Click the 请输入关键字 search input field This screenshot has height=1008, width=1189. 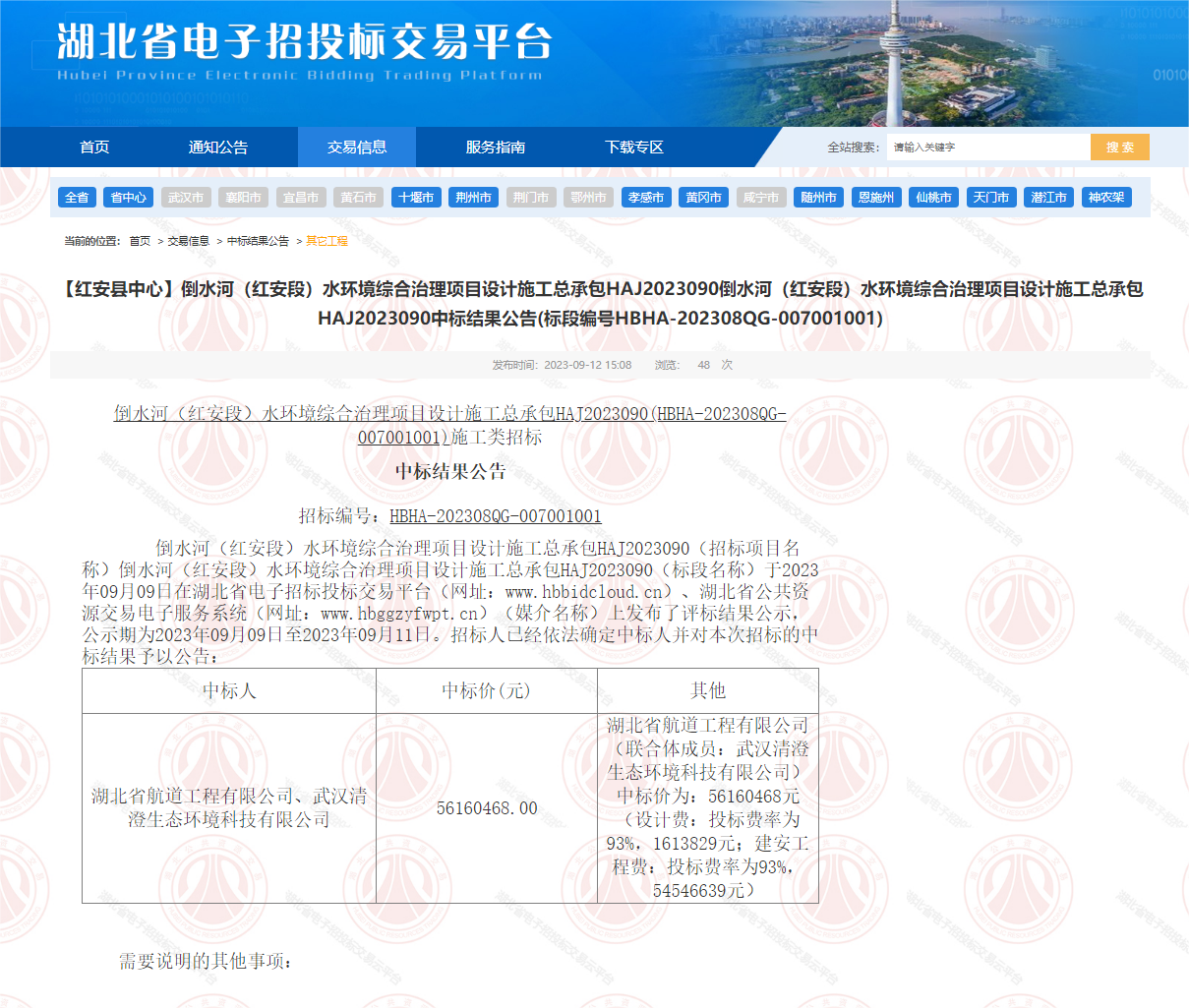coord(988,148)
